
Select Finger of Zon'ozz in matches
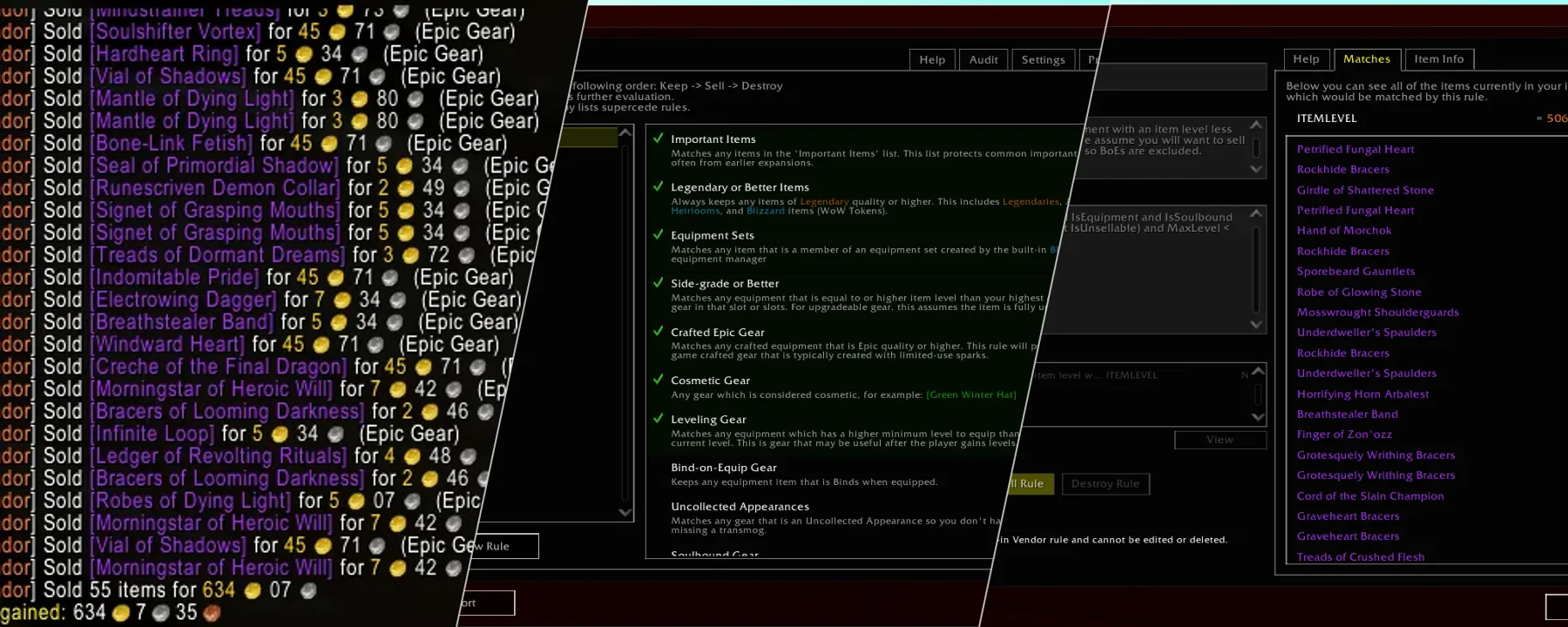click(1344, 435)
